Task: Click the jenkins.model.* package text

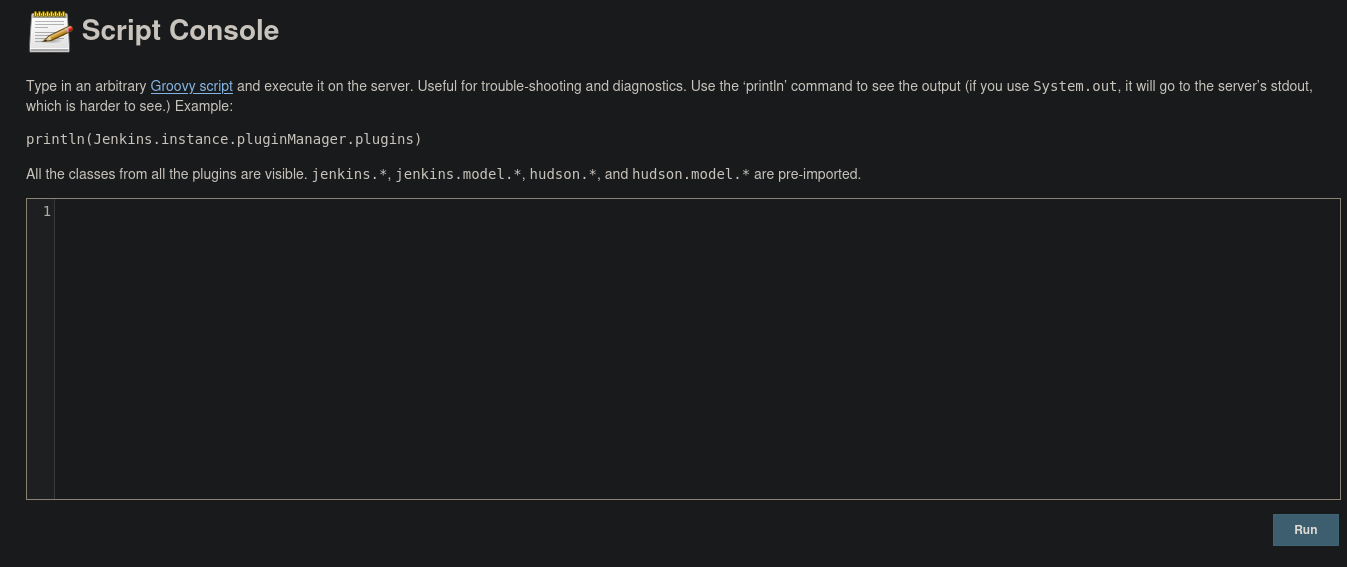Action: [x=458, y=174]
